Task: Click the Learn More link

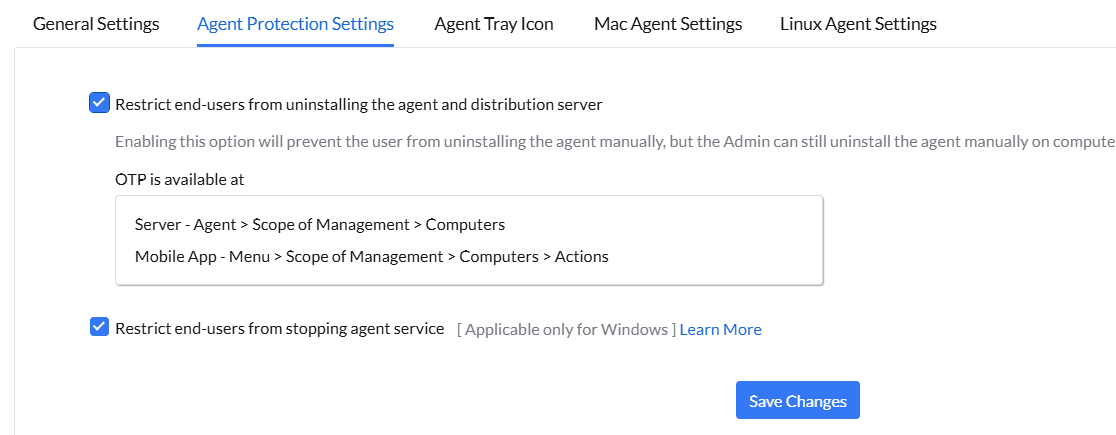Action: [720, 329]
